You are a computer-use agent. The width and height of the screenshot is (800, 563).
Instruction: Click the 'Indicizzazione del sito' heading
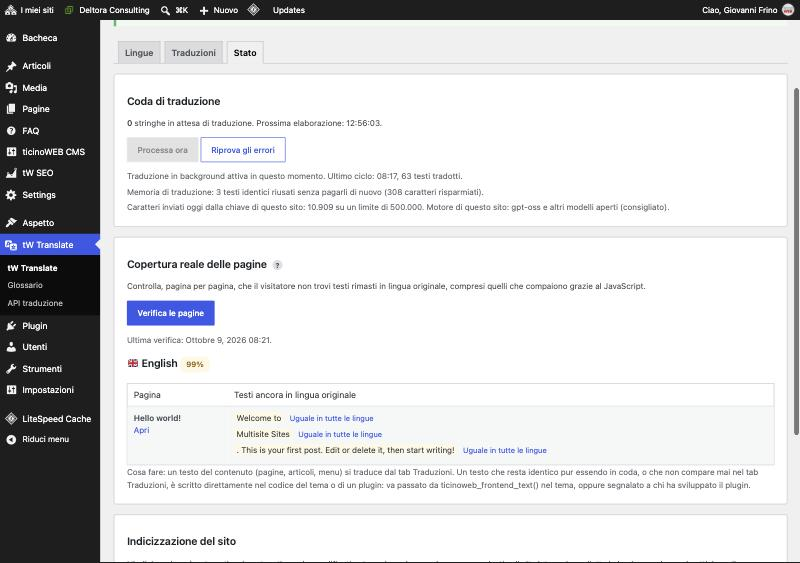(181, 542)
